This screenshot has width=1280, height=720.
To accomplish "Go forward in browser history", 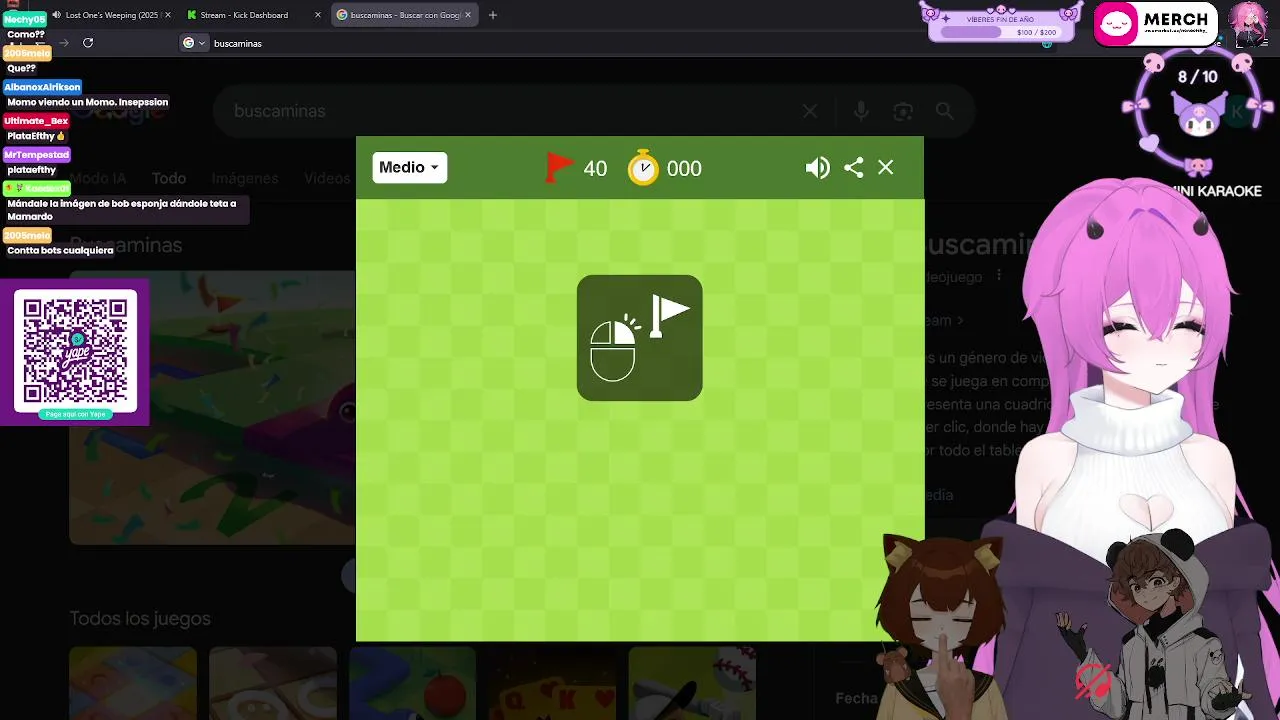I will (64, 43).
